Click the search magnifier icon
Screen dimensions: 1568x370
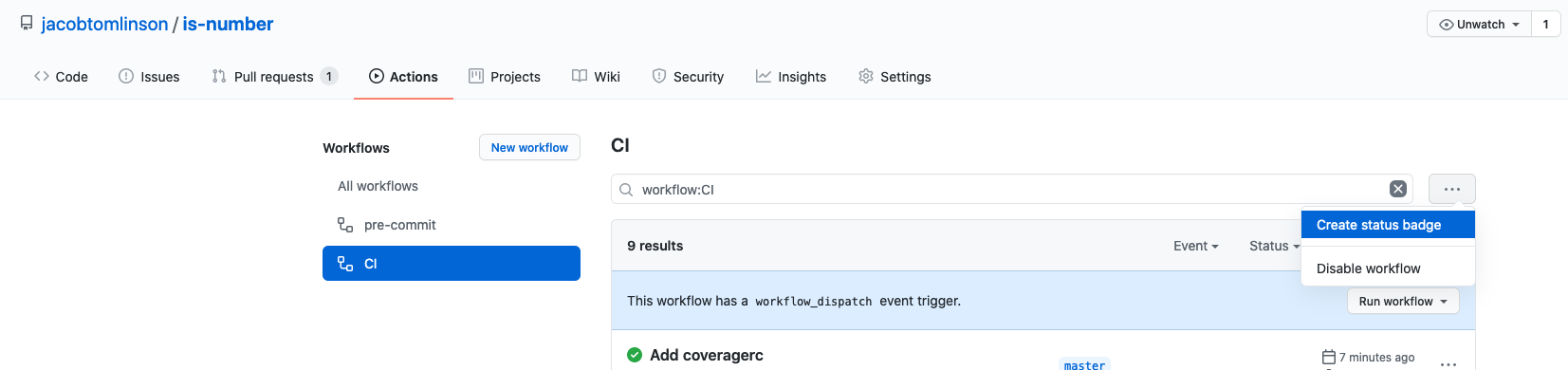tap(626, 190)
